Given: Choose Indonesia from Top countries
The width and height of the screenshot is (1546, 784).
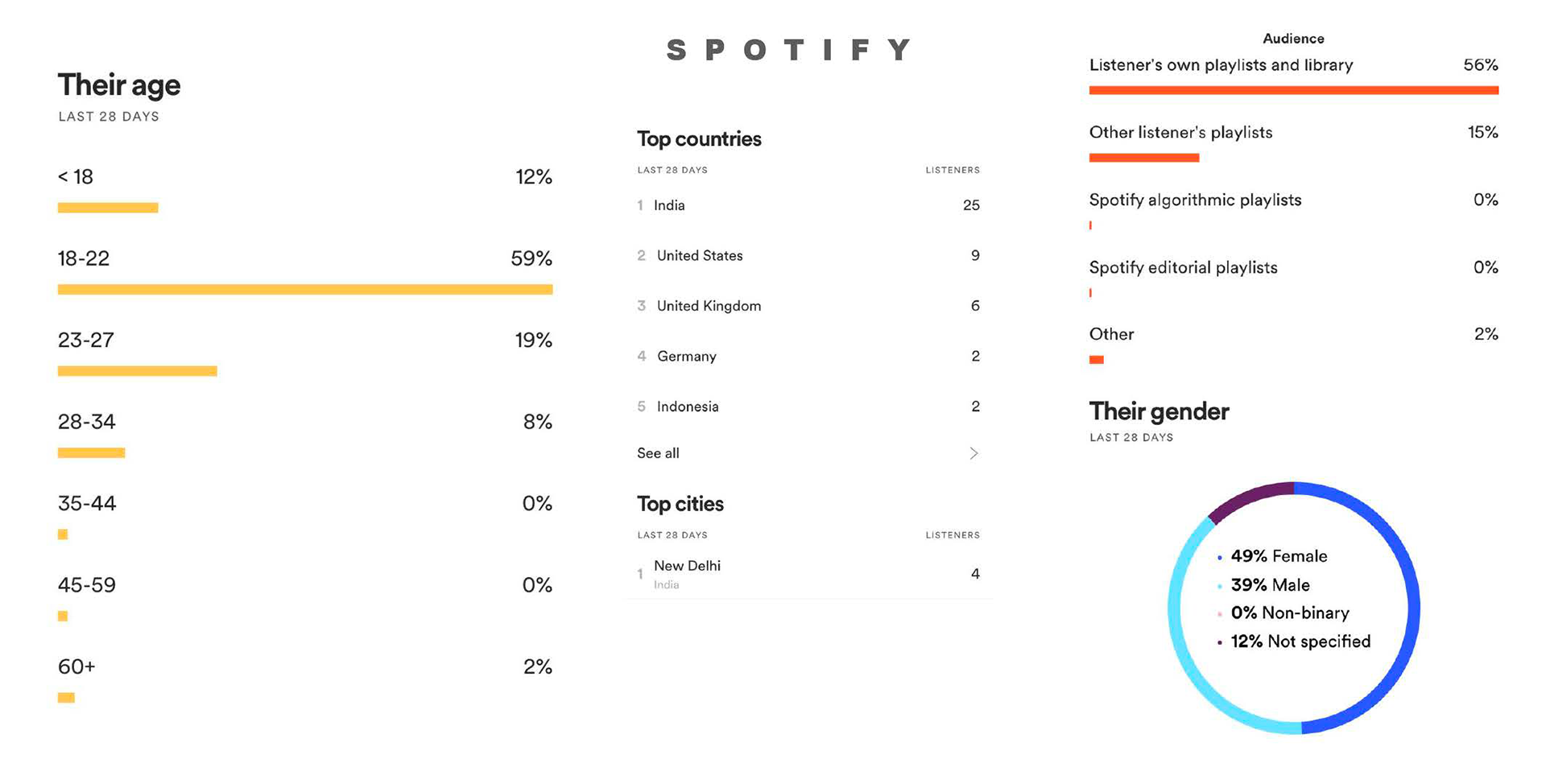Looking at the screenshot, I should 688,406.
